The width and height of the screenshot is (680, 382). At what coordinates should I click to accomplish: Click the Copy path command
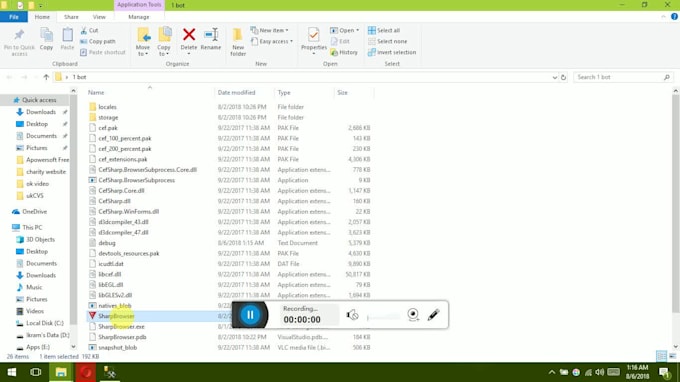[98, 41]
